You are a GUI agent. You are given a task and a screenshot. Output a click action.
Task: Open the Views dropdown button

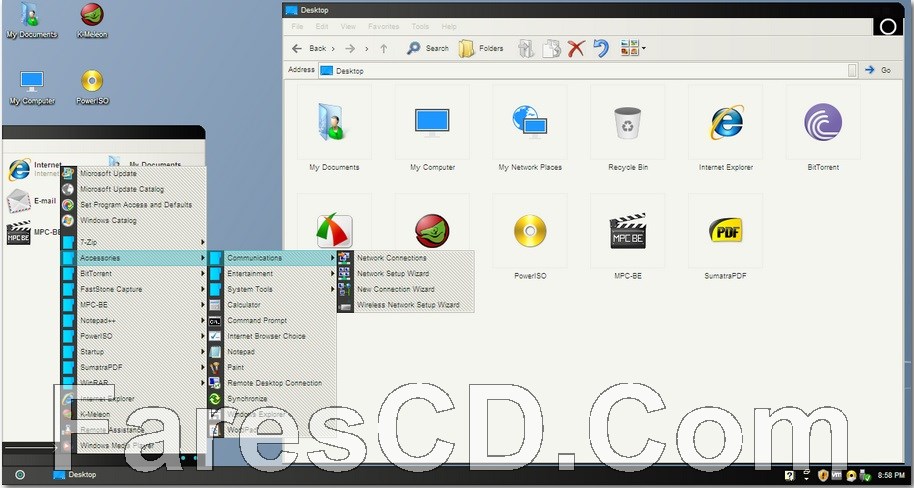pyautogui.click(x=633, y=48)
